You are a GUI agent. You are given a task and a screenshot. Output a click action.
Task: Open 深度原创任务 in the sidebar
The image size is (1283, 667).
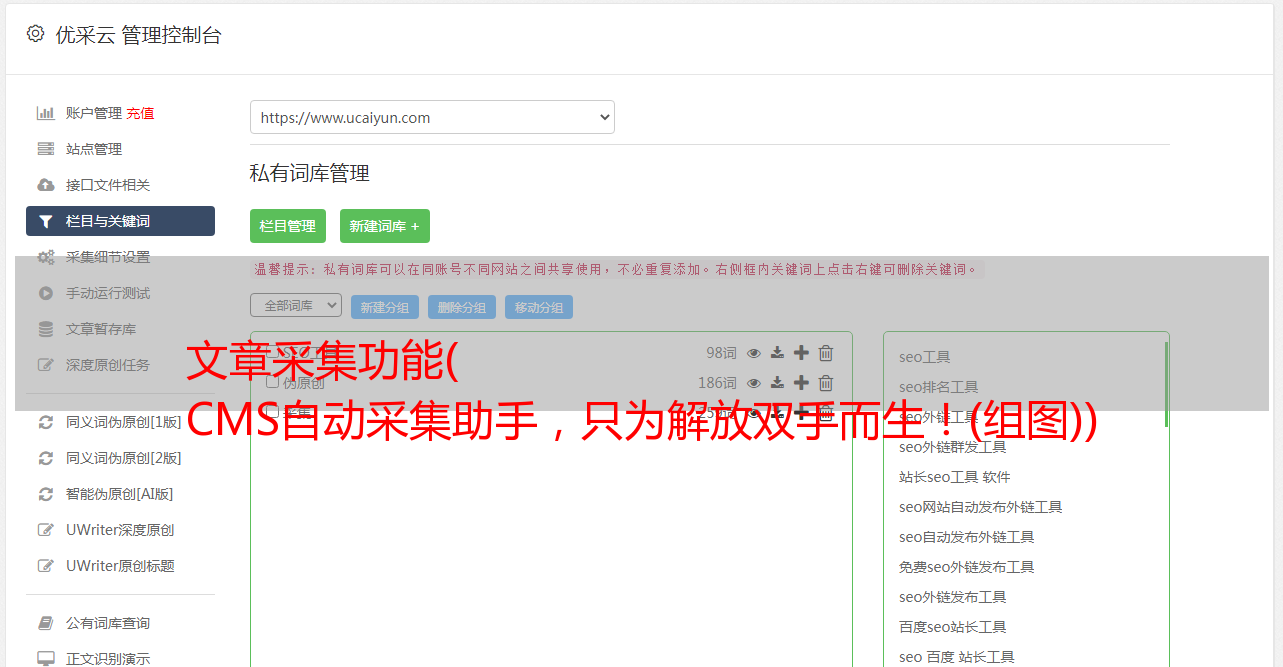click(108, 365)
